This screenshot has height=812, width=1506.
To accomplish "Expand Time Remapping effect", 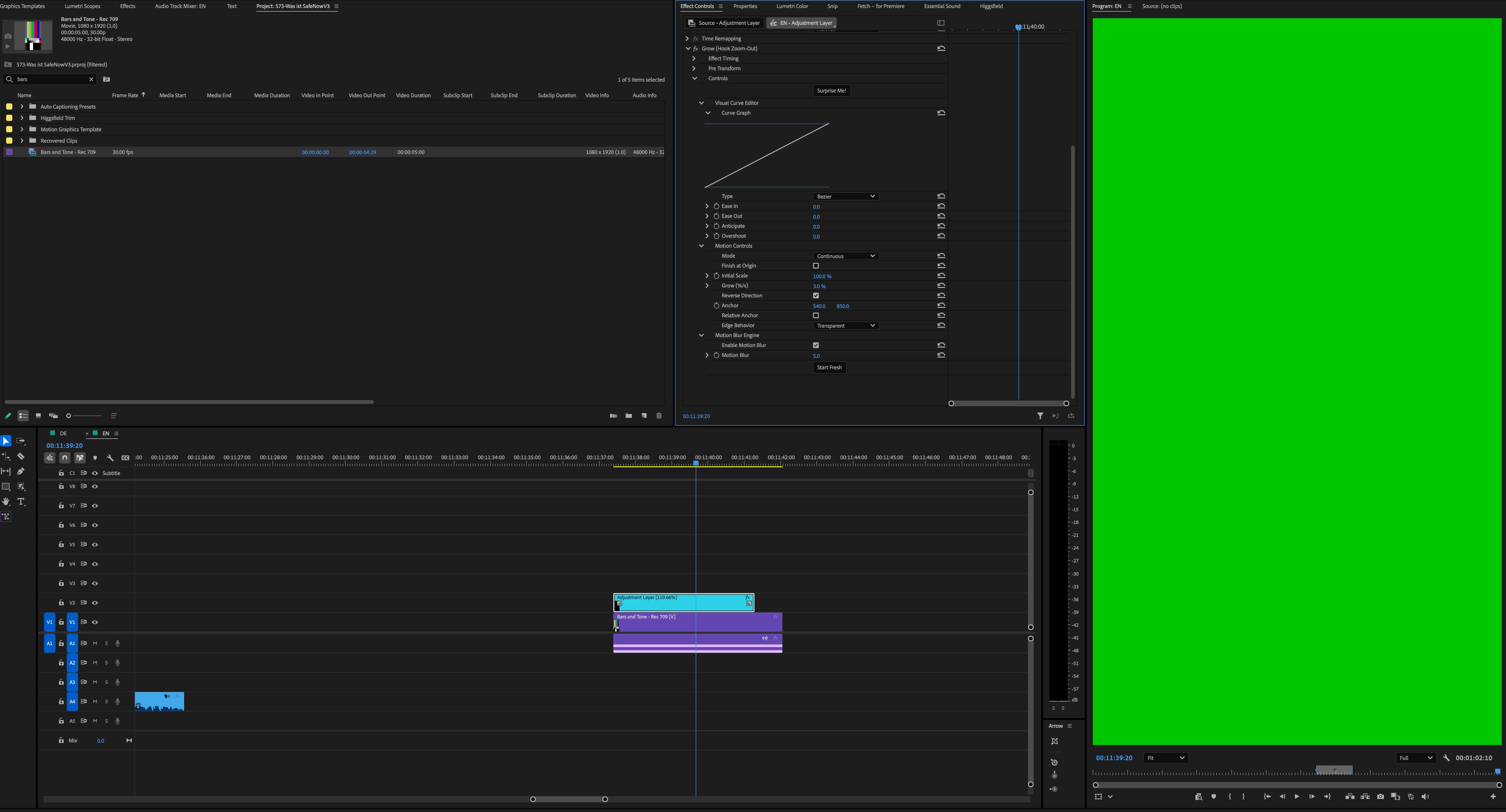I will (687, 39).
